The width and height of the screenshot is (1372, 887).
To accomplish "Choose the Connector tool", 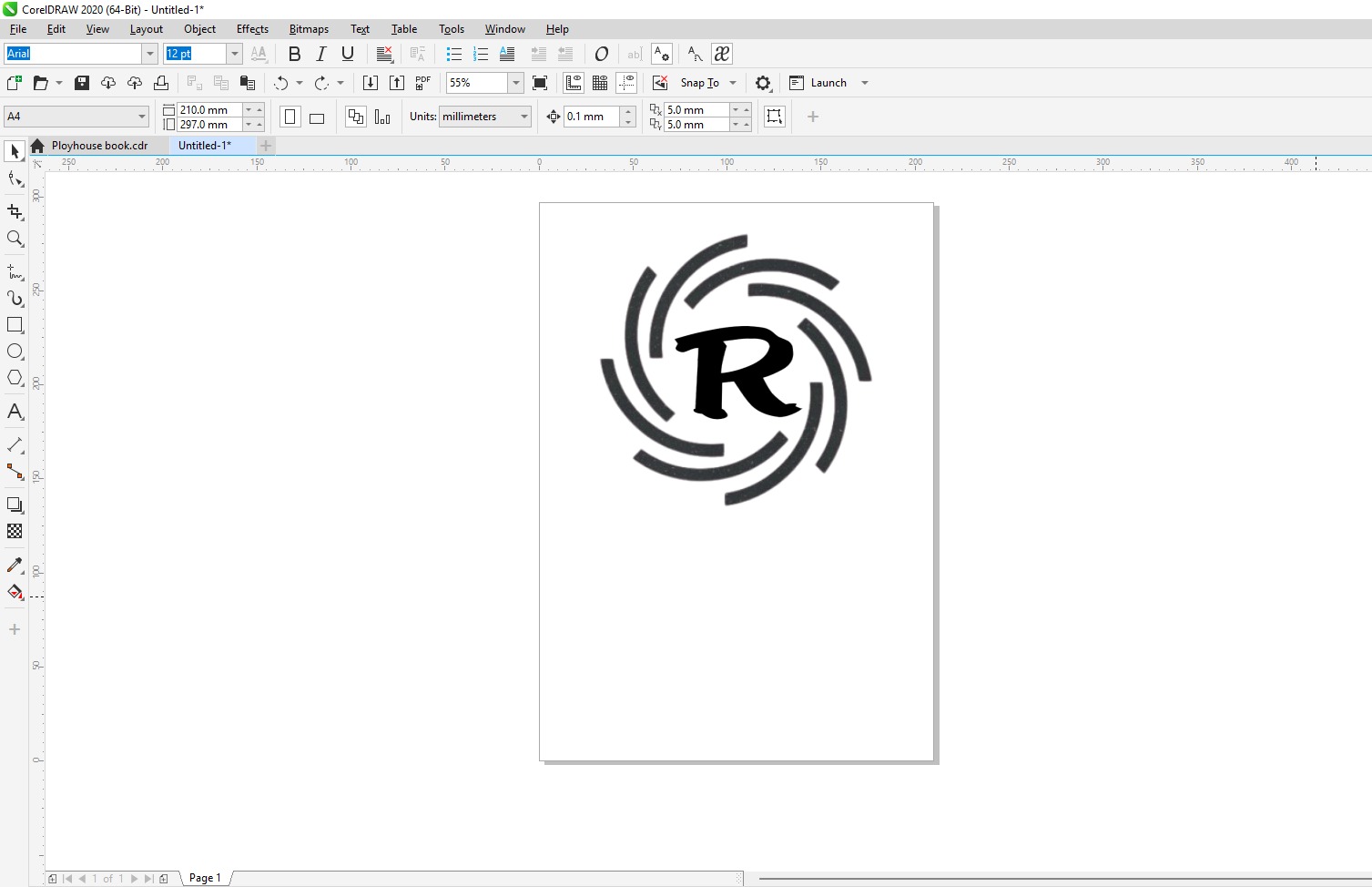I will point(15,472).
